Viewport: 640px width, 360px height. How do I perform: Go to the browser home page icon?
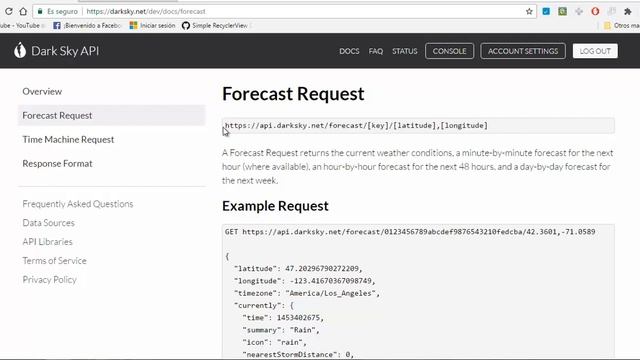pos(23,11)
